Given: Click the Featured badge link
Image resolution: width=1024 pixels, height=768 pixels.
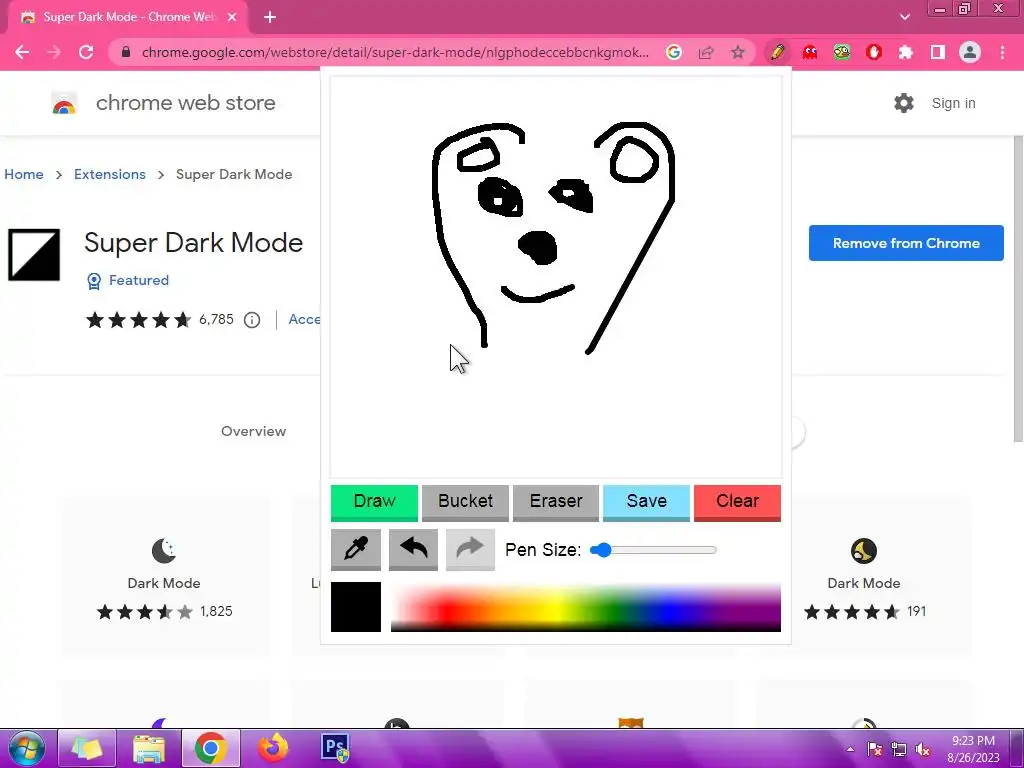Looking at the screenshot, I should point(128,281).
